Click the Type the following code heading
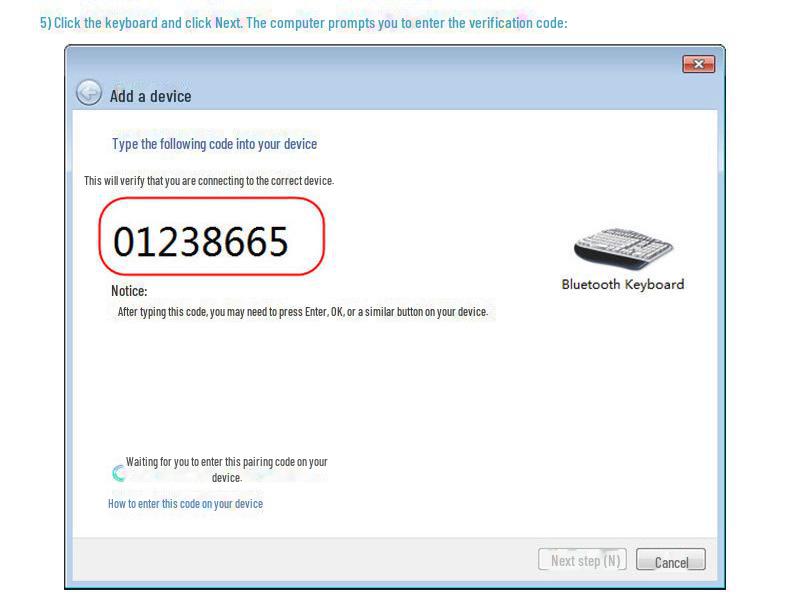The image size is (790, 593). click(215, 144)
